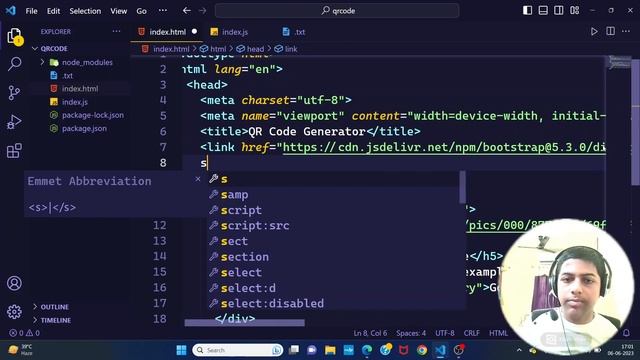Open the errors and warnings status item
The height and width of the screenshot is (360, 640).
tap(24, 333)
